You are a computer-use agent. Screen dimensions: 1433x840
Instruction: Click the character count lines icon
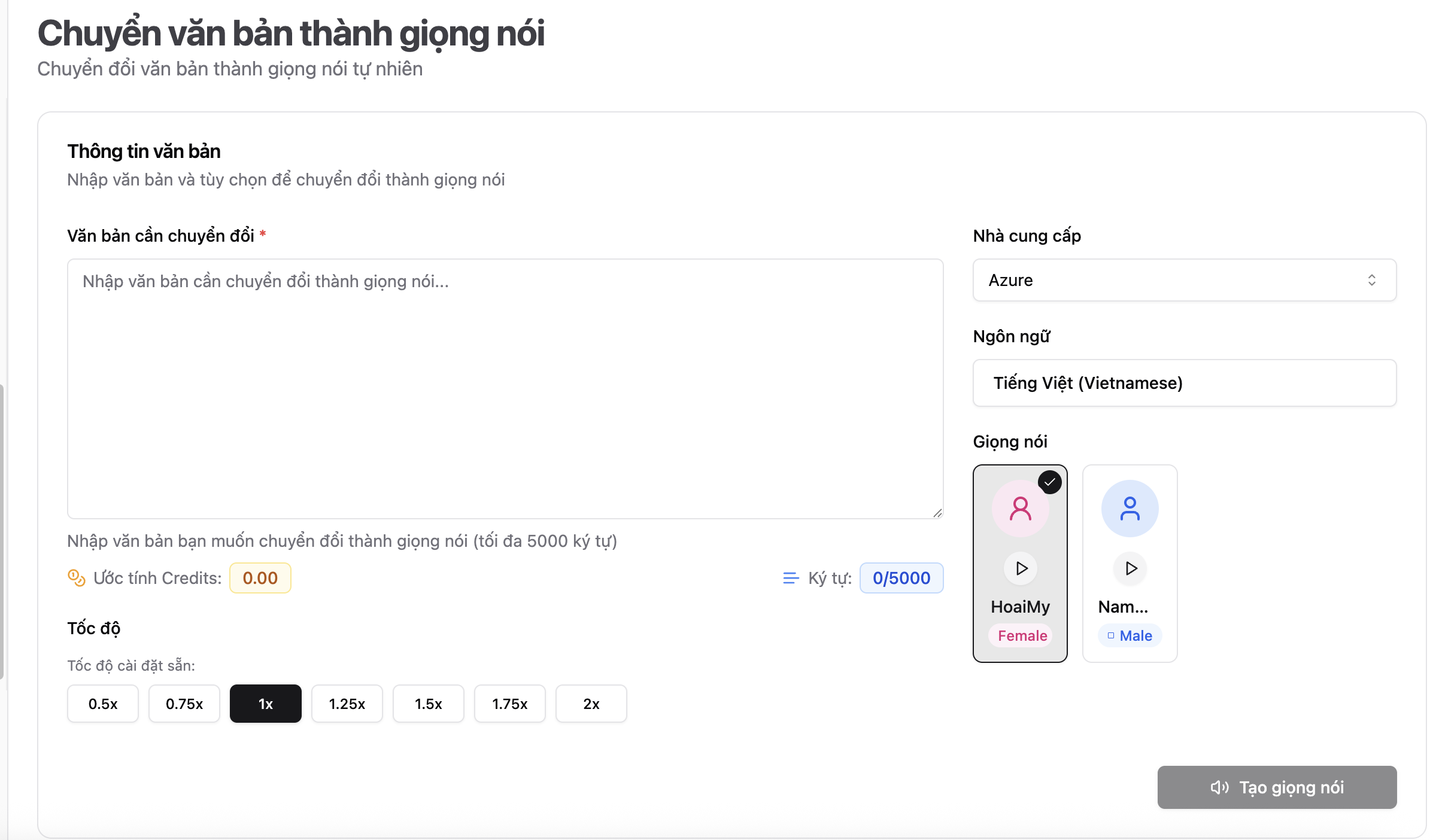click(791, 578)
